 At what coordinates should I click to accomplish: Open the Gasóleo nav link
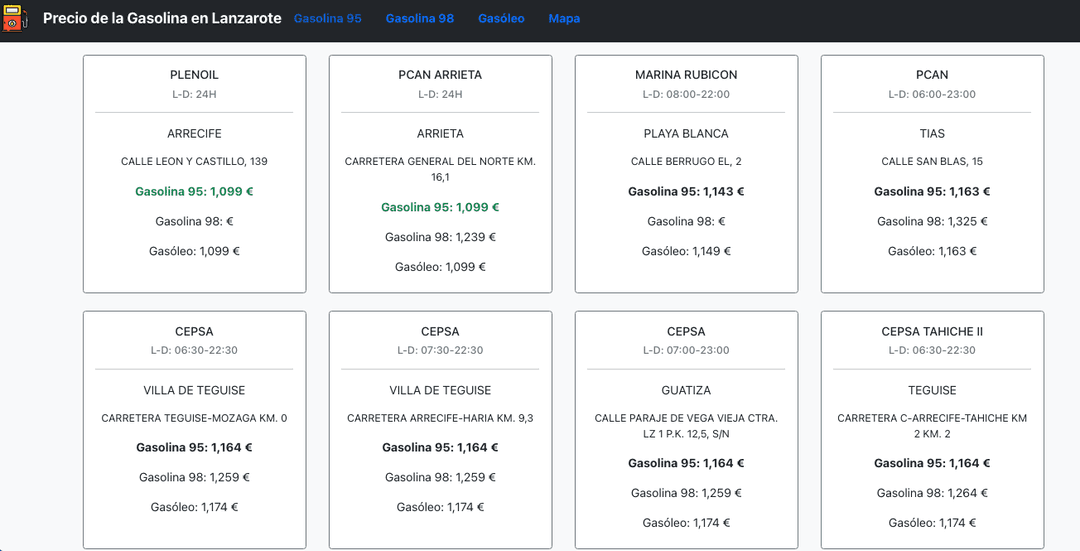point(501,19)
